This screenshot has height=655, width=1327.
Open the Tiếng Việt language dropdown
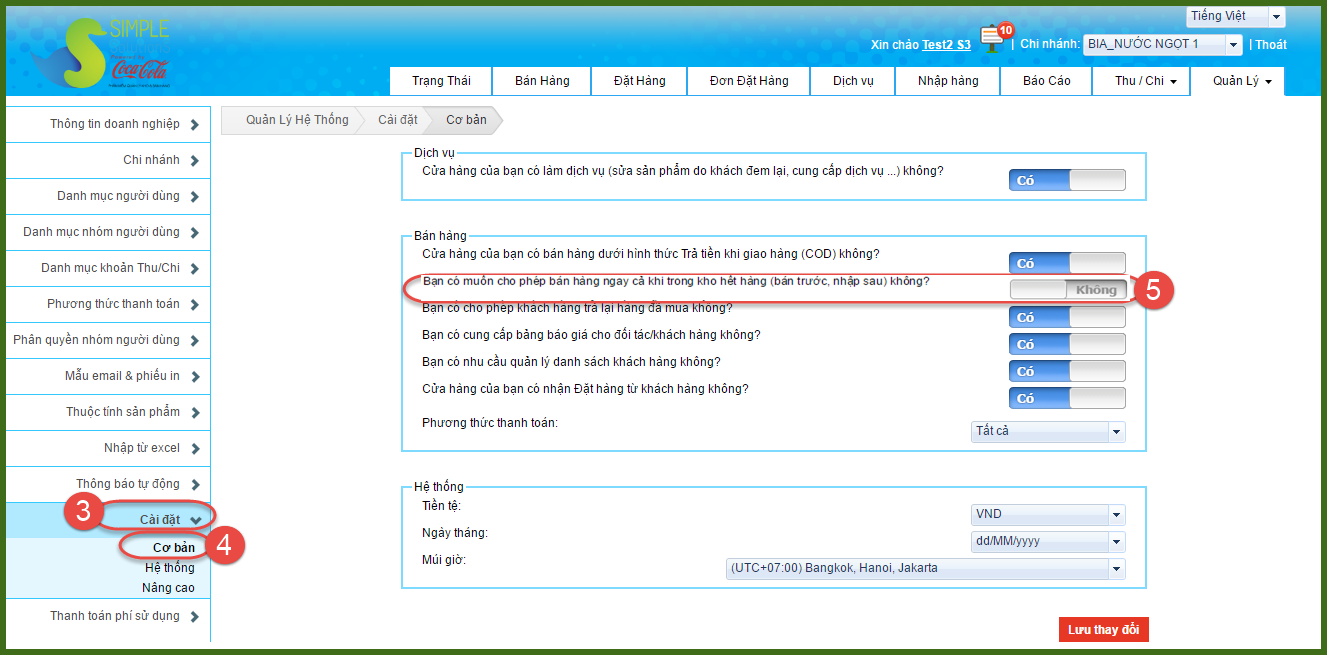point(1235,17)
